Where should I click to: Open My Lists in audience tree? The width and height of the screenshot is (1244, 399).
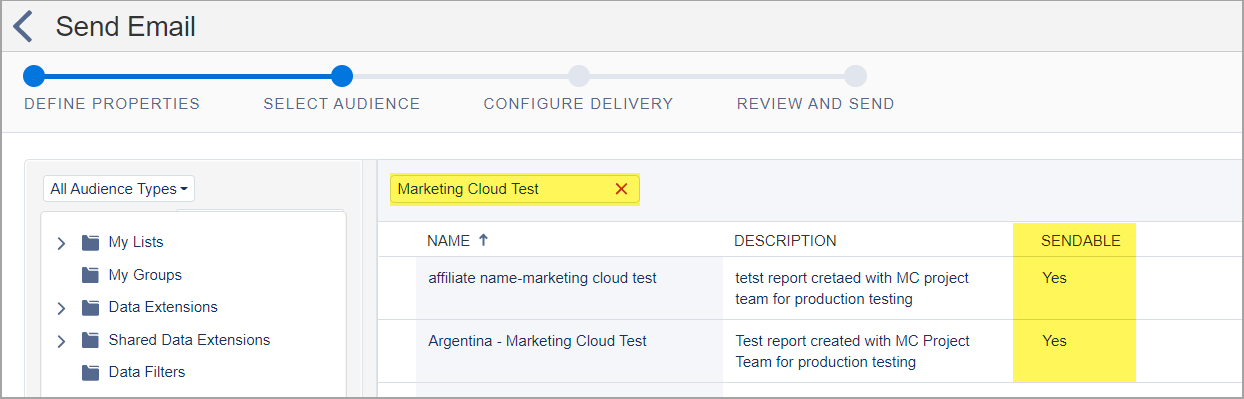click(x=136, y=242)
